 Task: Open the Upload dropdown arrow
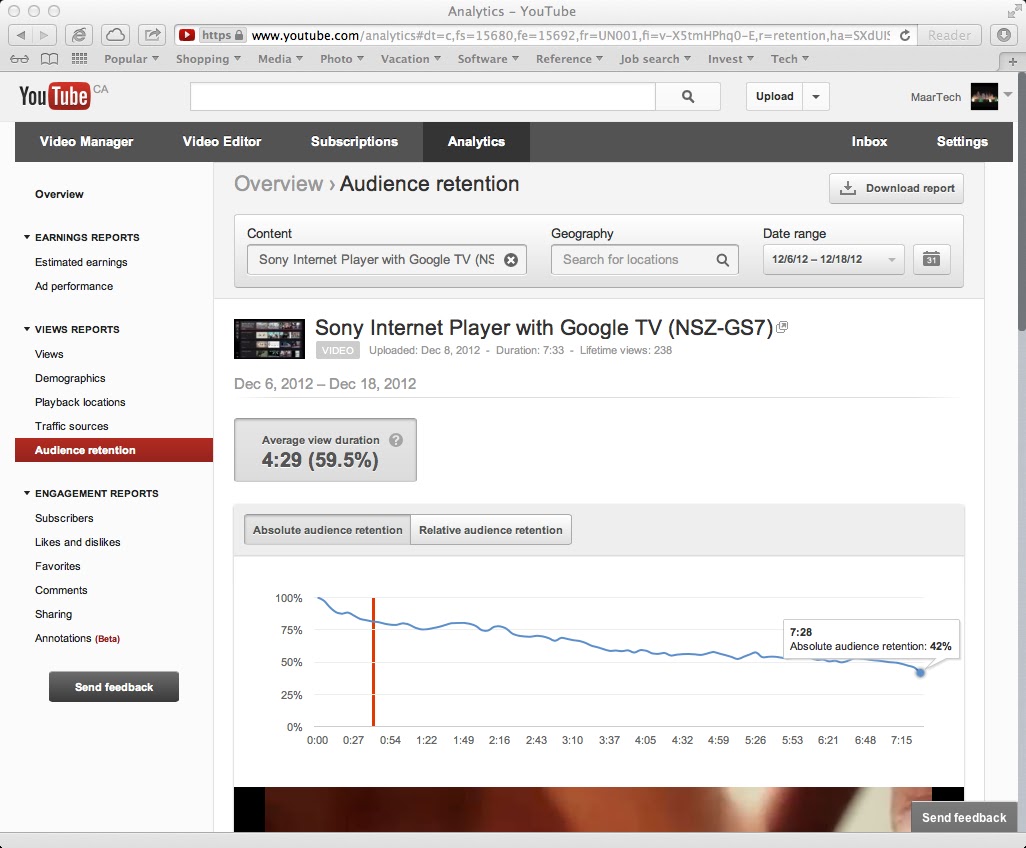816,96
